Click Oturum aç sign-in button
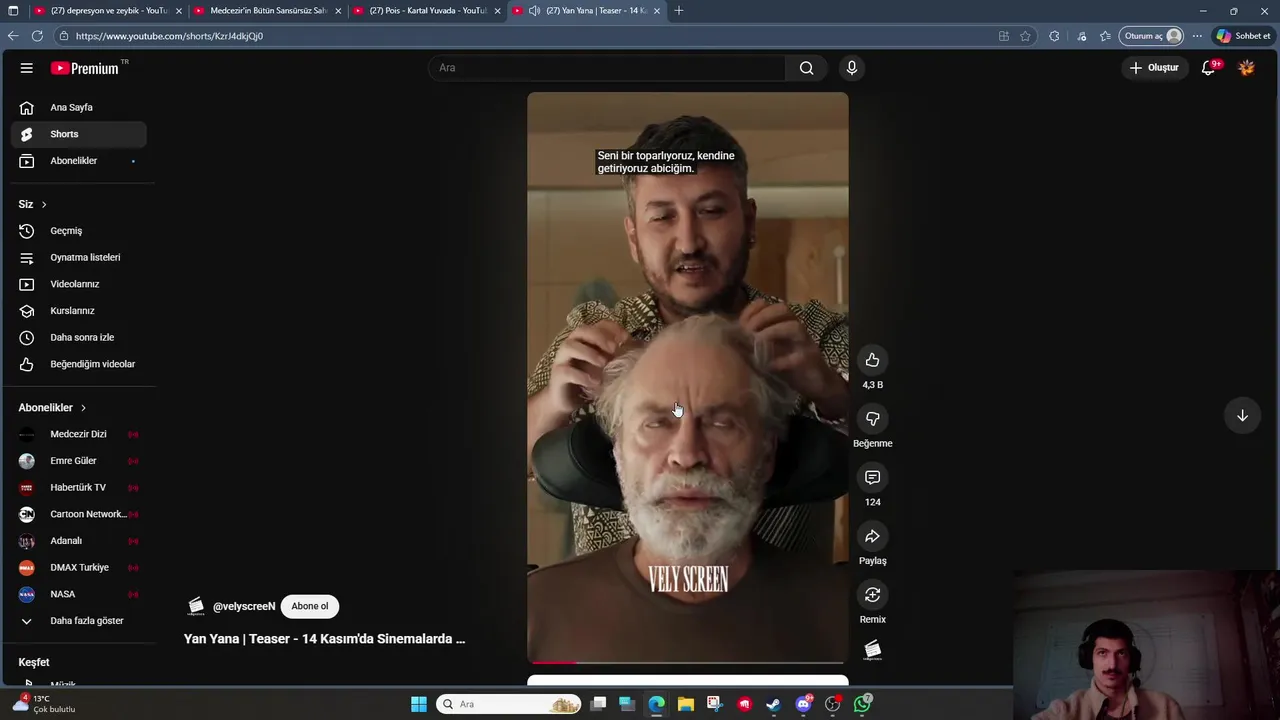 tap(1153, 36)
